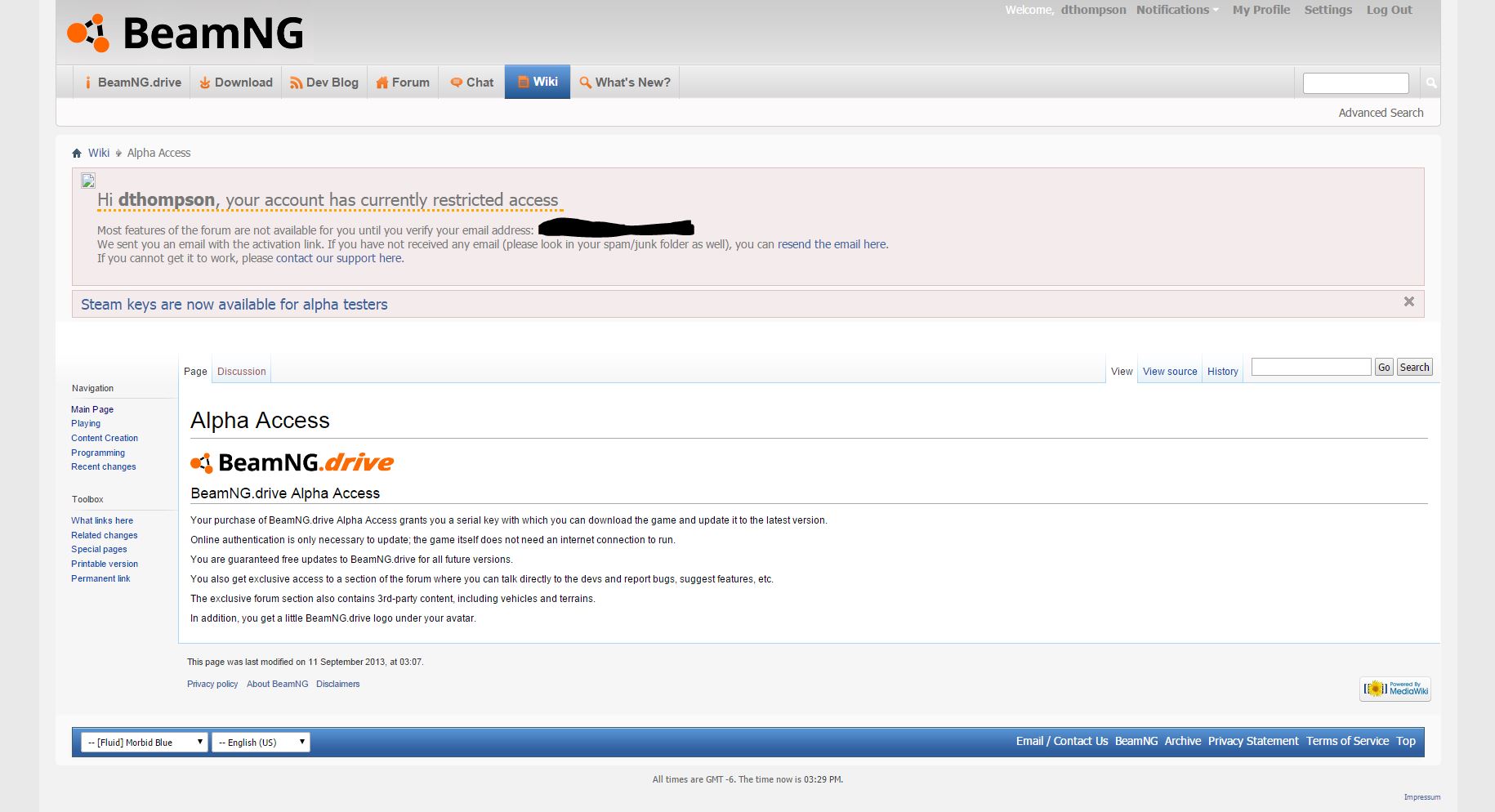
Task: Click the dthompson username in the header
Action: pyautogui.click(x=1093, y=10)
